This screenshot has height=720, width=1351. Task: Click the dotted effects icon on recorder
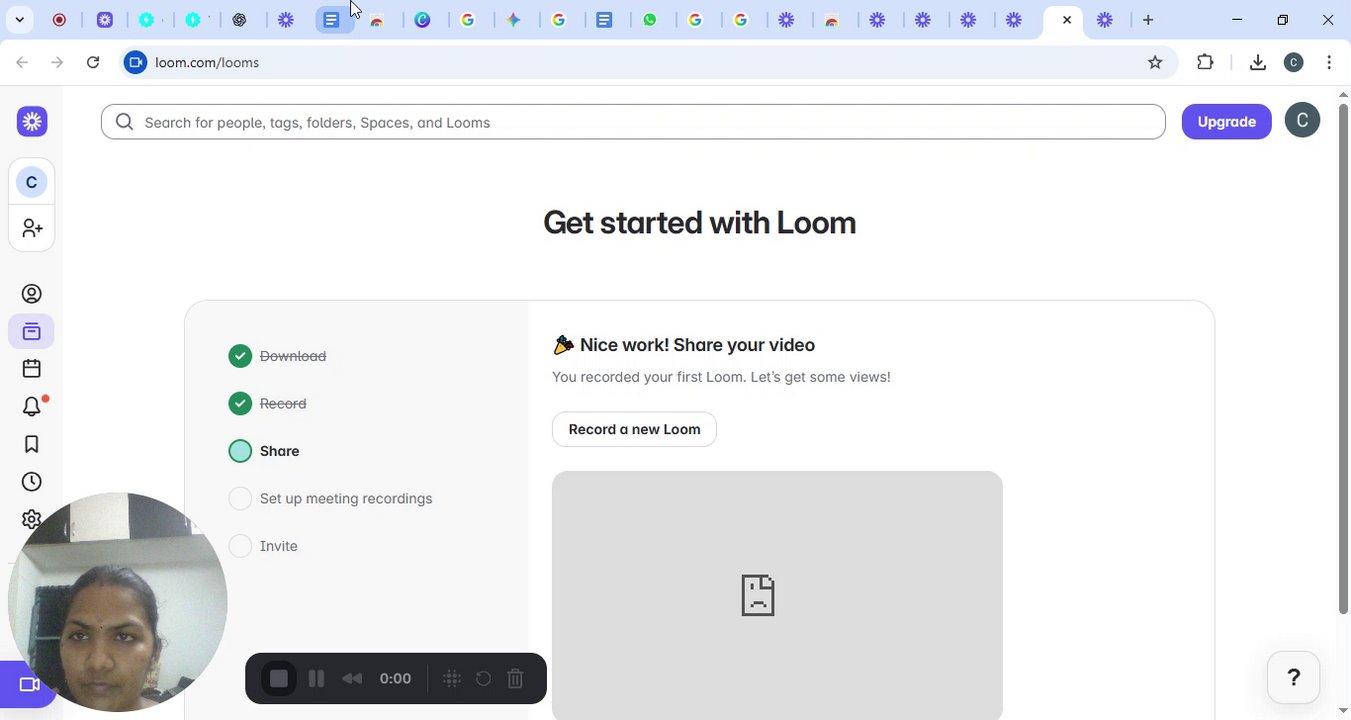(x=452, y=679)
